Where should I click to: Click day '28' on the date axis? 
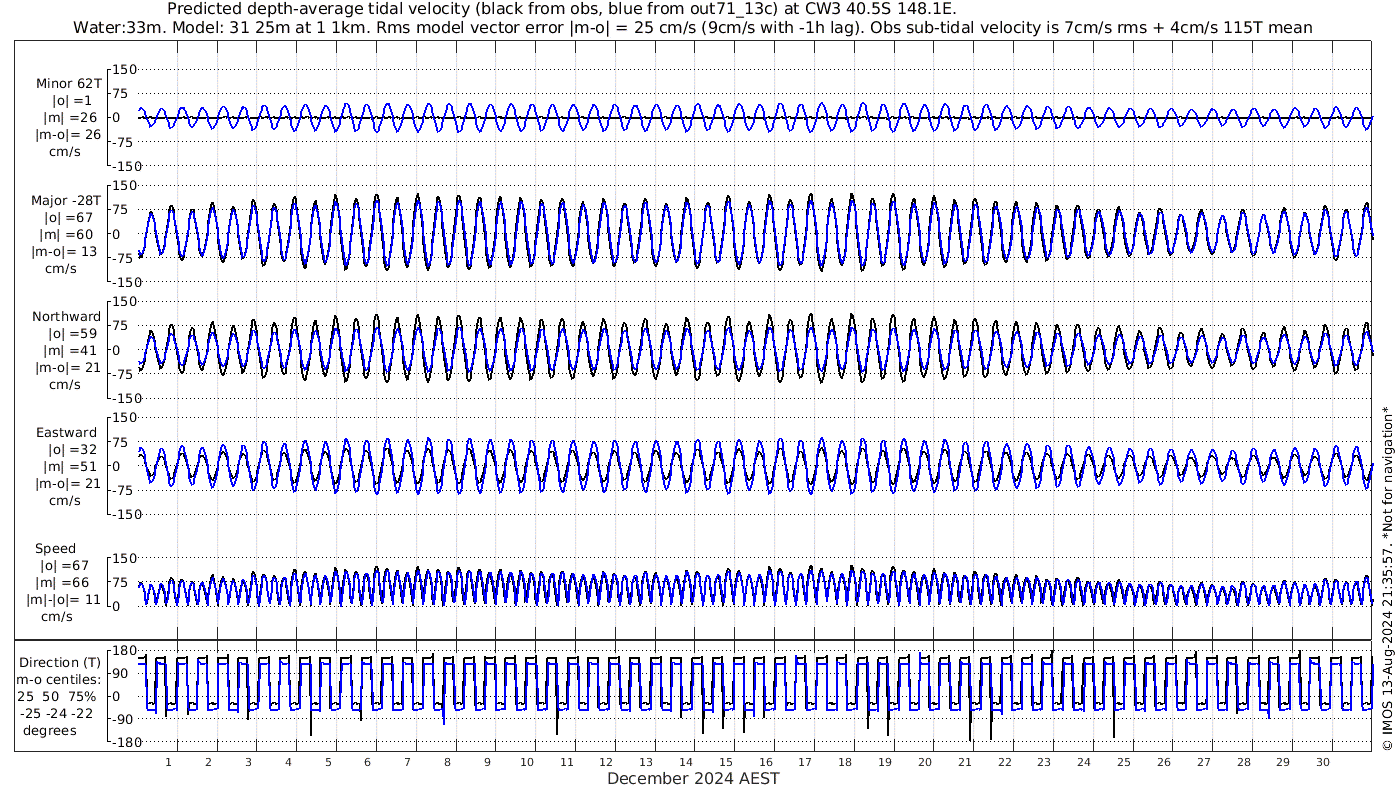coord(1243,762)
